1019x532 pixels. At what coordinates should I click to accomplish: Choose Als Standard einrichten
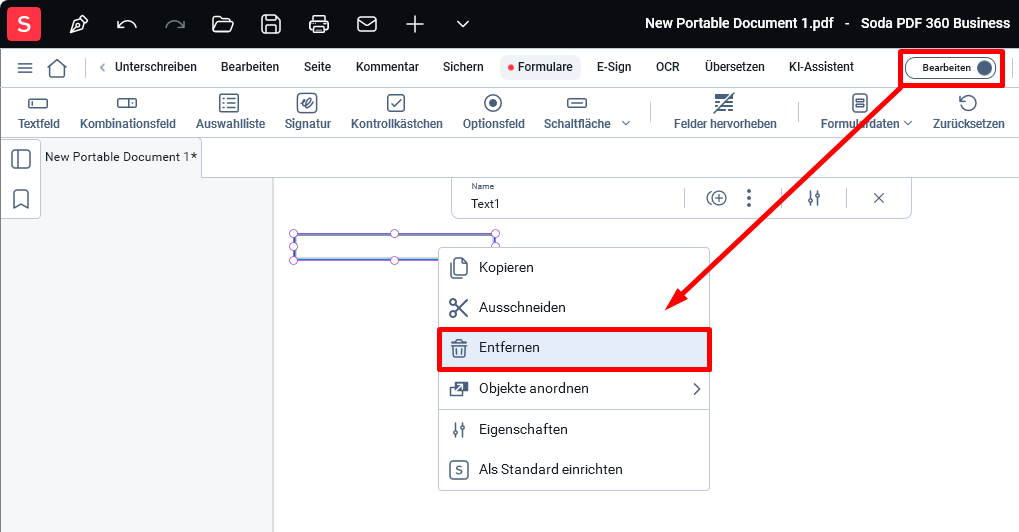[574, 470]
